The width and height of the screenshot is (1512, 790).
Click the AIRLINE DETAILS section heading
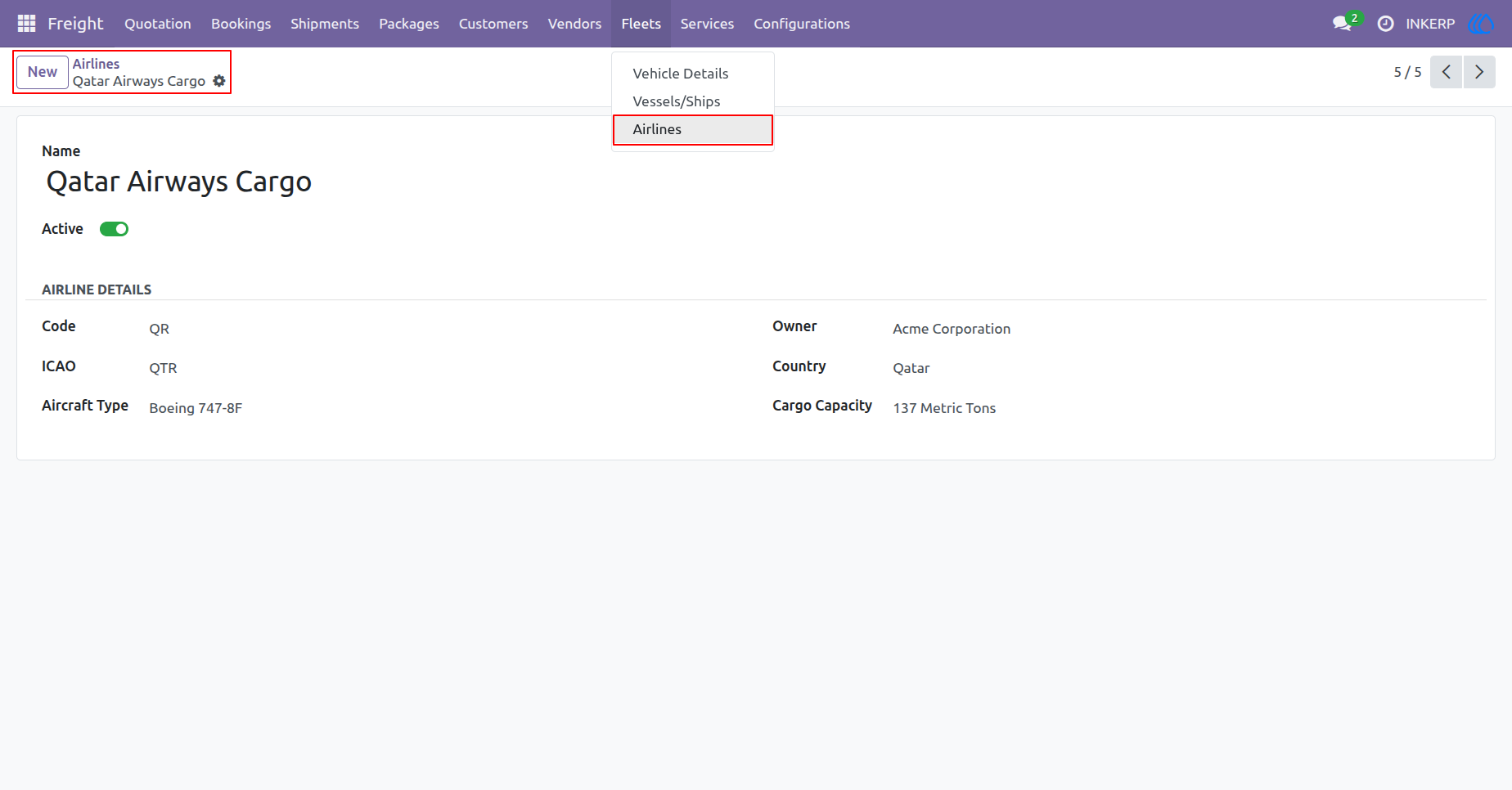pos(97,290)
